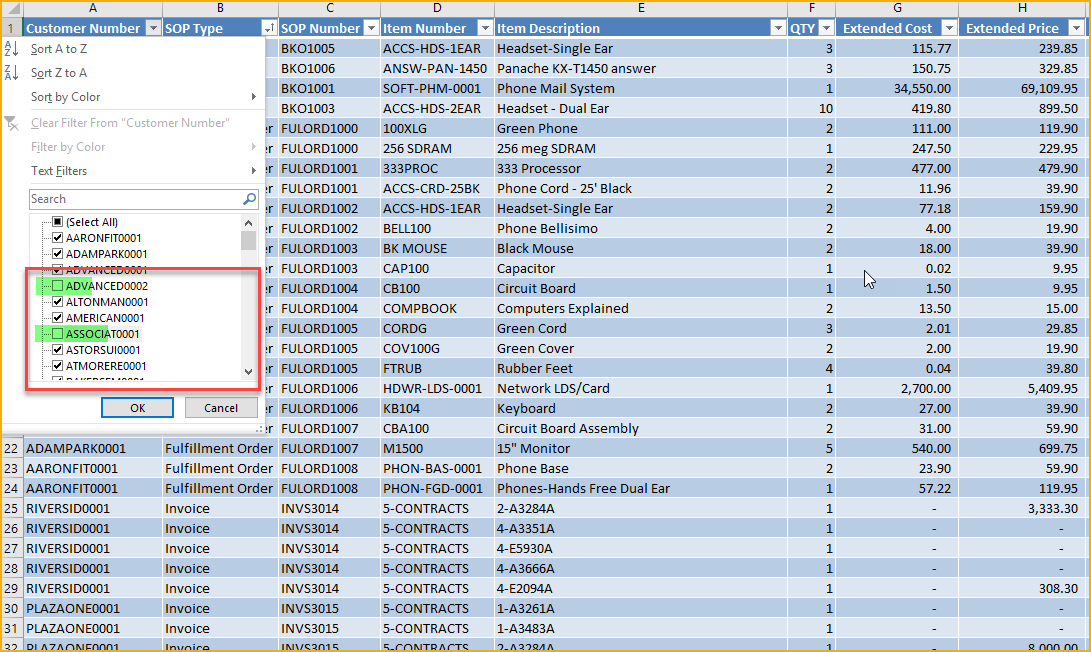
Task: Check the ADVANCED0002 filter checkbox
Action: click(x=58, y=286)
